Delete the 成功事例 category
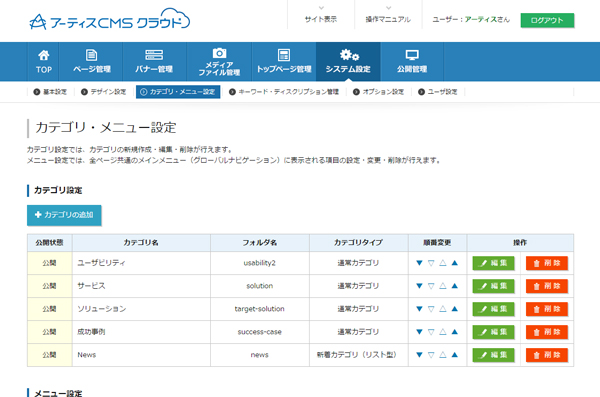This screenshot has width=600, height=397. [547, 332]
